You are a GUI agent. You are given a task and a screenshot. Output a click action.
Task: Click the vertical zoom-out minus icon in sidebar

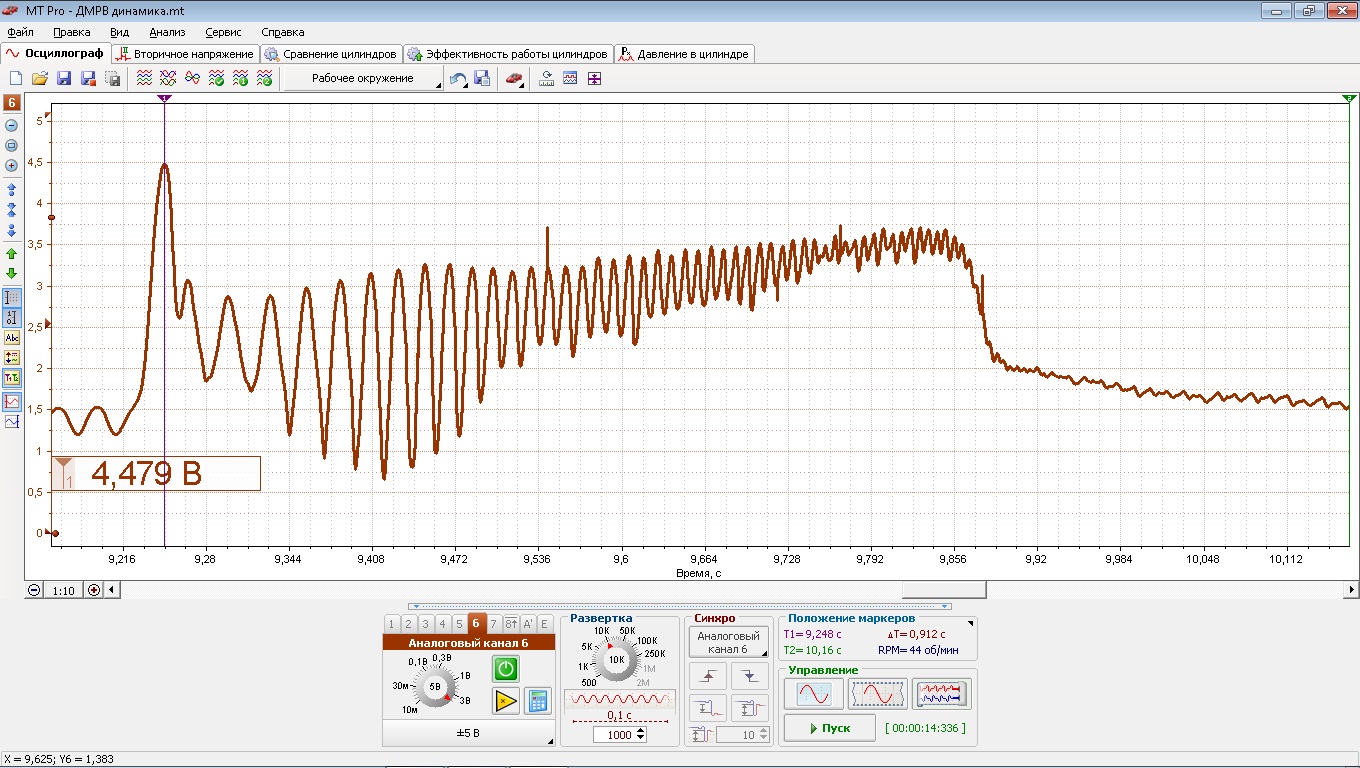(12, 125)
